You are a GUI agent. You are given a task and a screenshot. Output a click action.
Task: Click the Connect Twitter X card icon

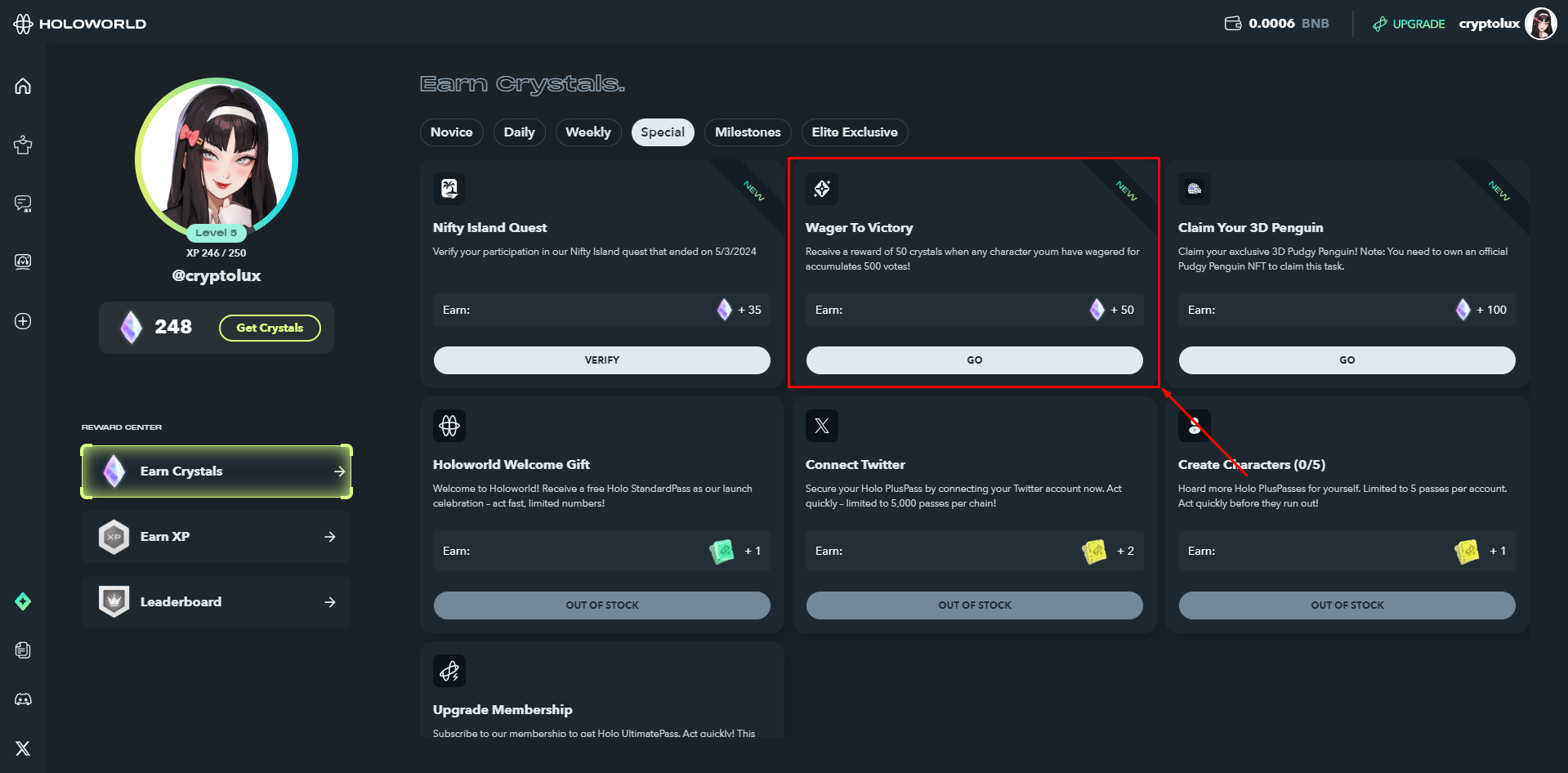[x=822, y=426]
